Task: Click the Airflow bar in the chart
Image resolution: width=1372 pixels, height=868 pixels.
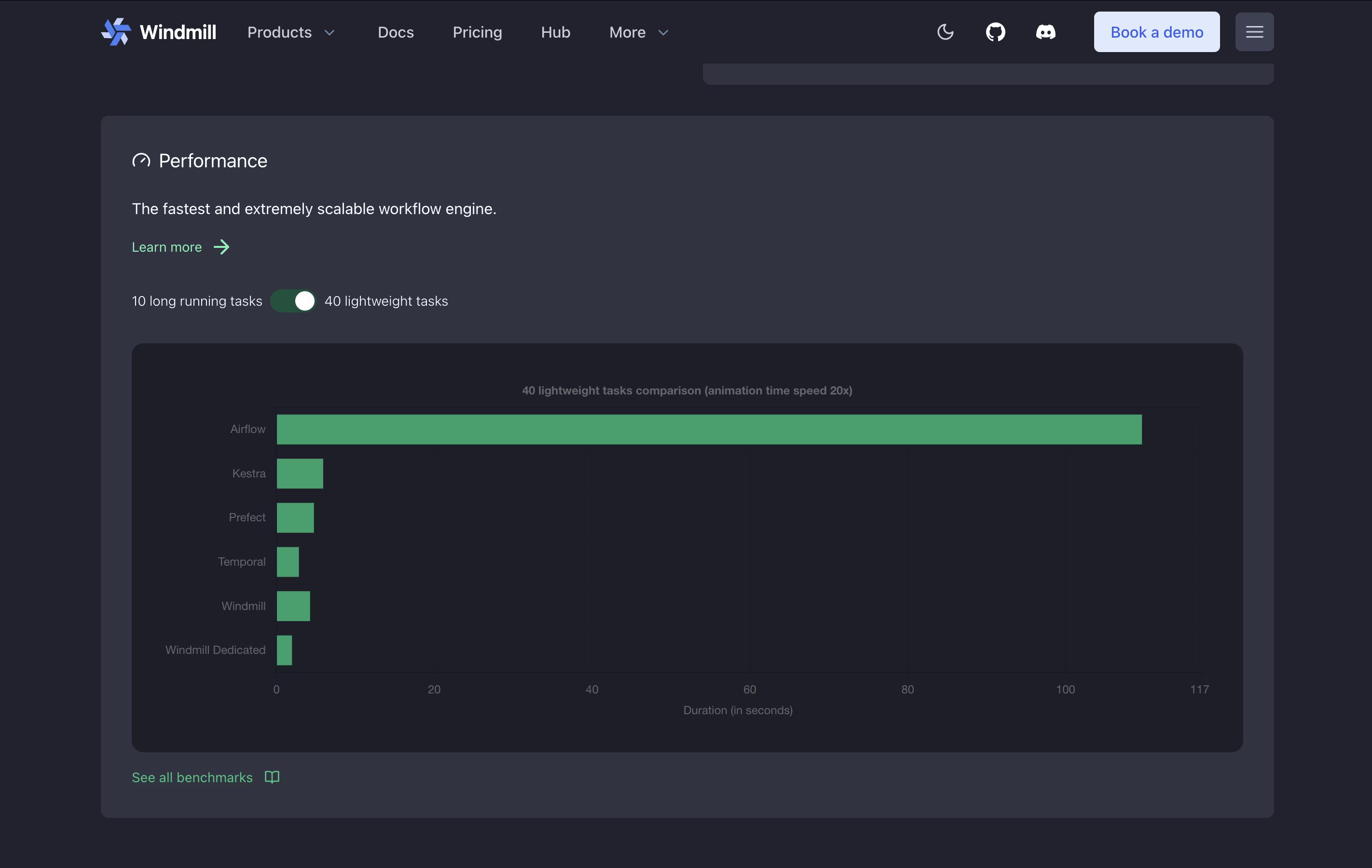Action: tap(709, 429)
